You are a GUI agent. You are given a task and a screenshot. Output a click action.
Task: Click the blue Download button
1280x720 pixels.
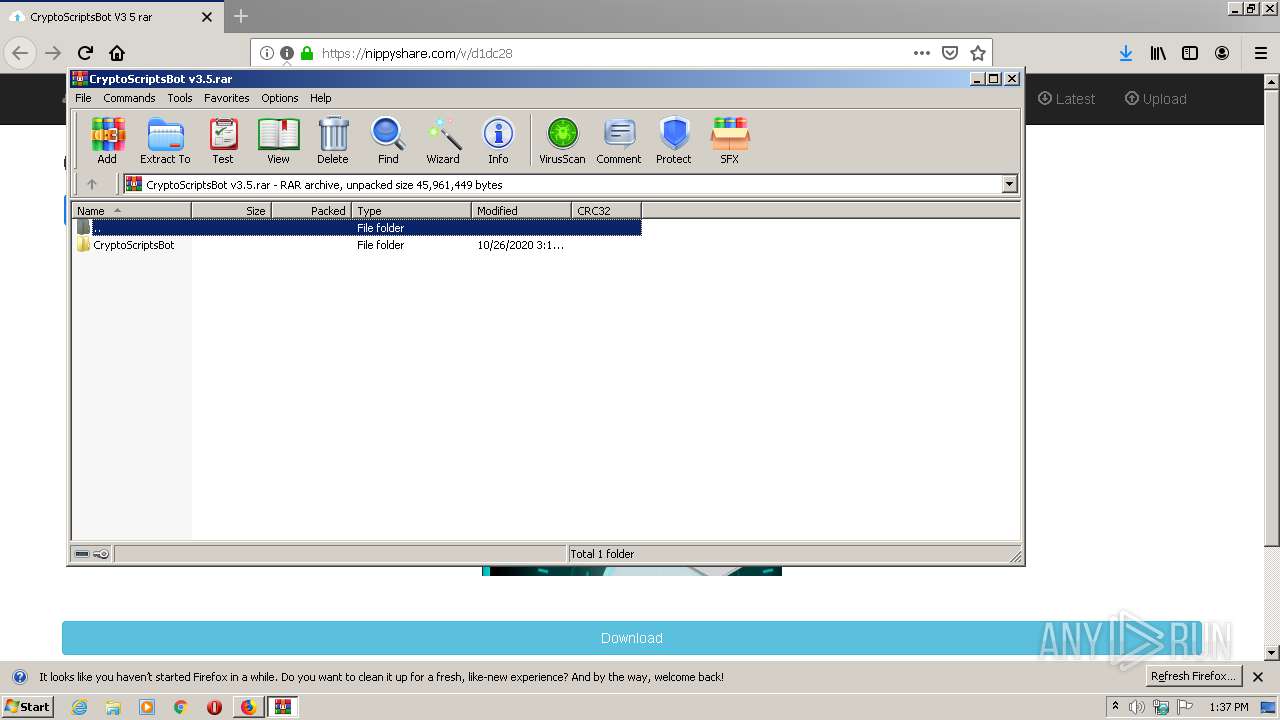[x=631, y=638]
